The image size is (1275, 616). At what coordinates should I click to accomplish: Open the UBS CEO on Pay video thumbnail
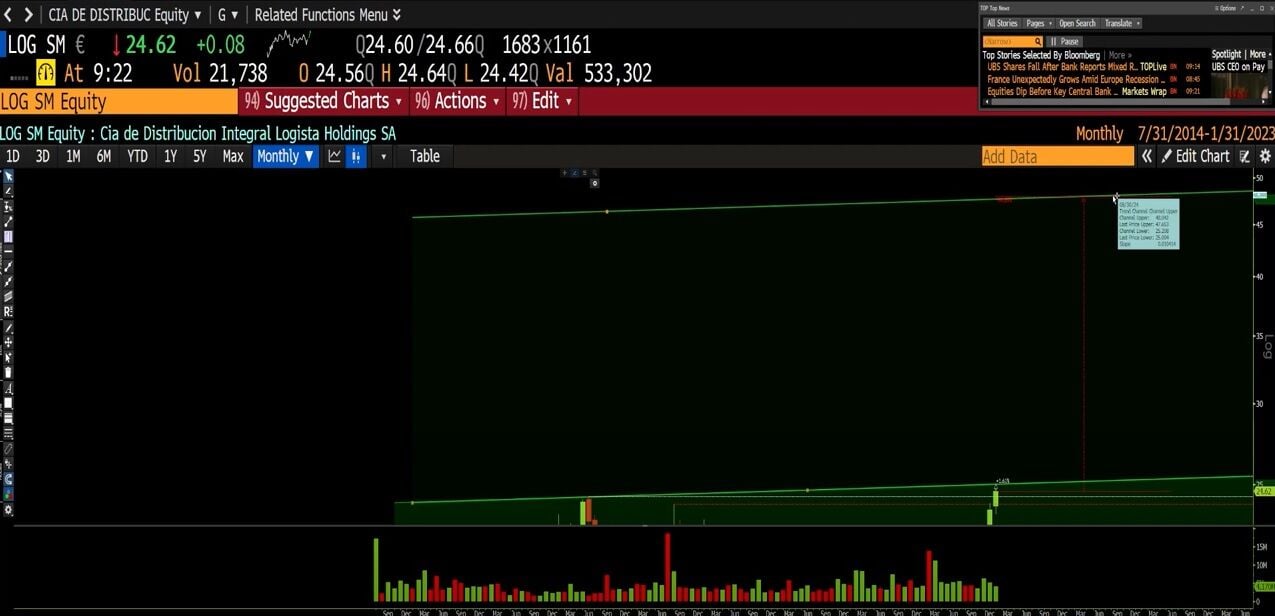pyautogui.click(x=1241, y=85)
